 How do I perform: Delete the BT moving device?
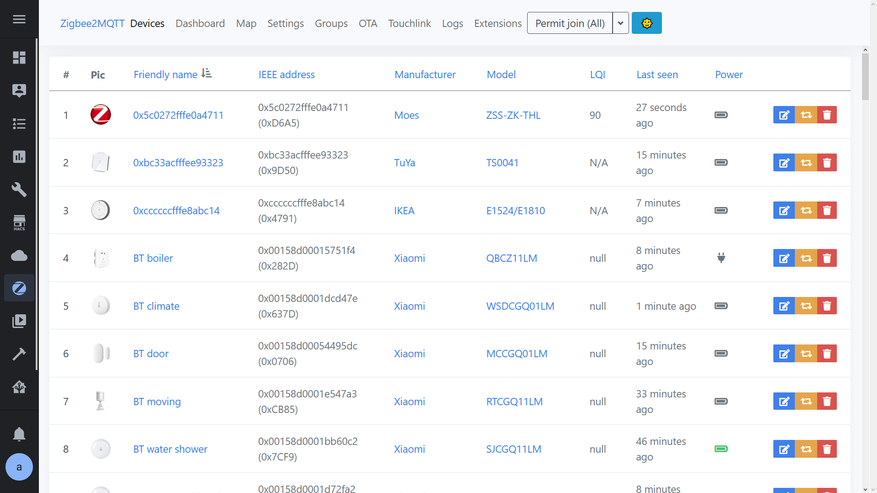(827, 401)
